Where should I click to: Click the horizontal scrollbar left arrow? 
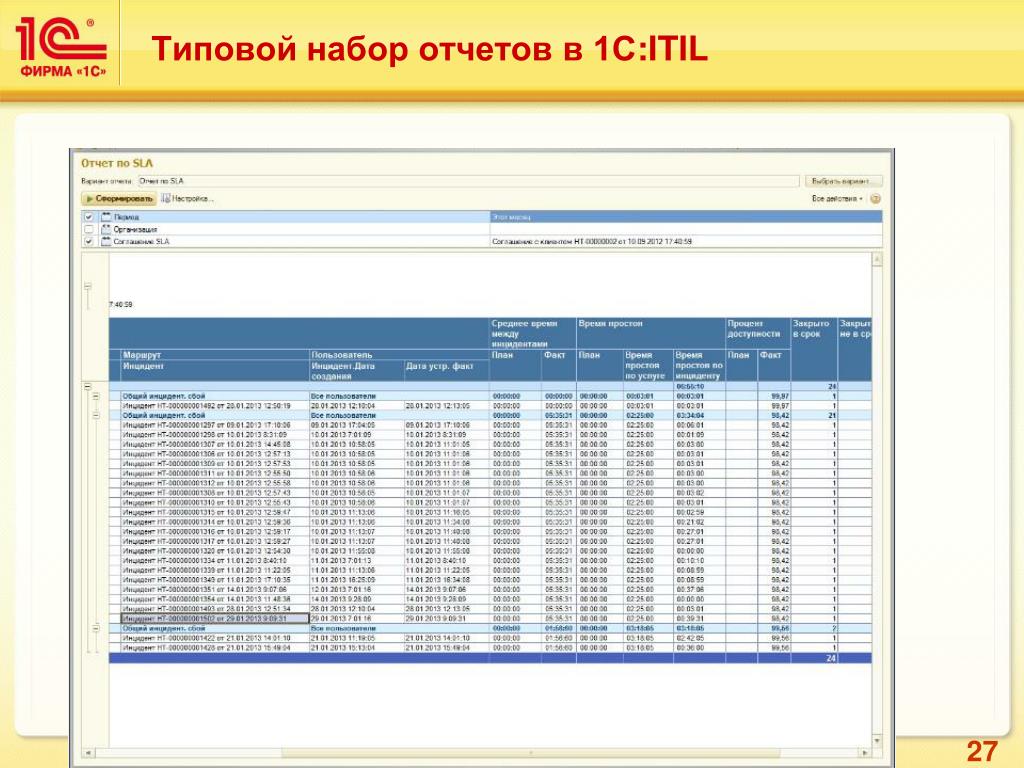pyautogui.click(x=88, y=753)
